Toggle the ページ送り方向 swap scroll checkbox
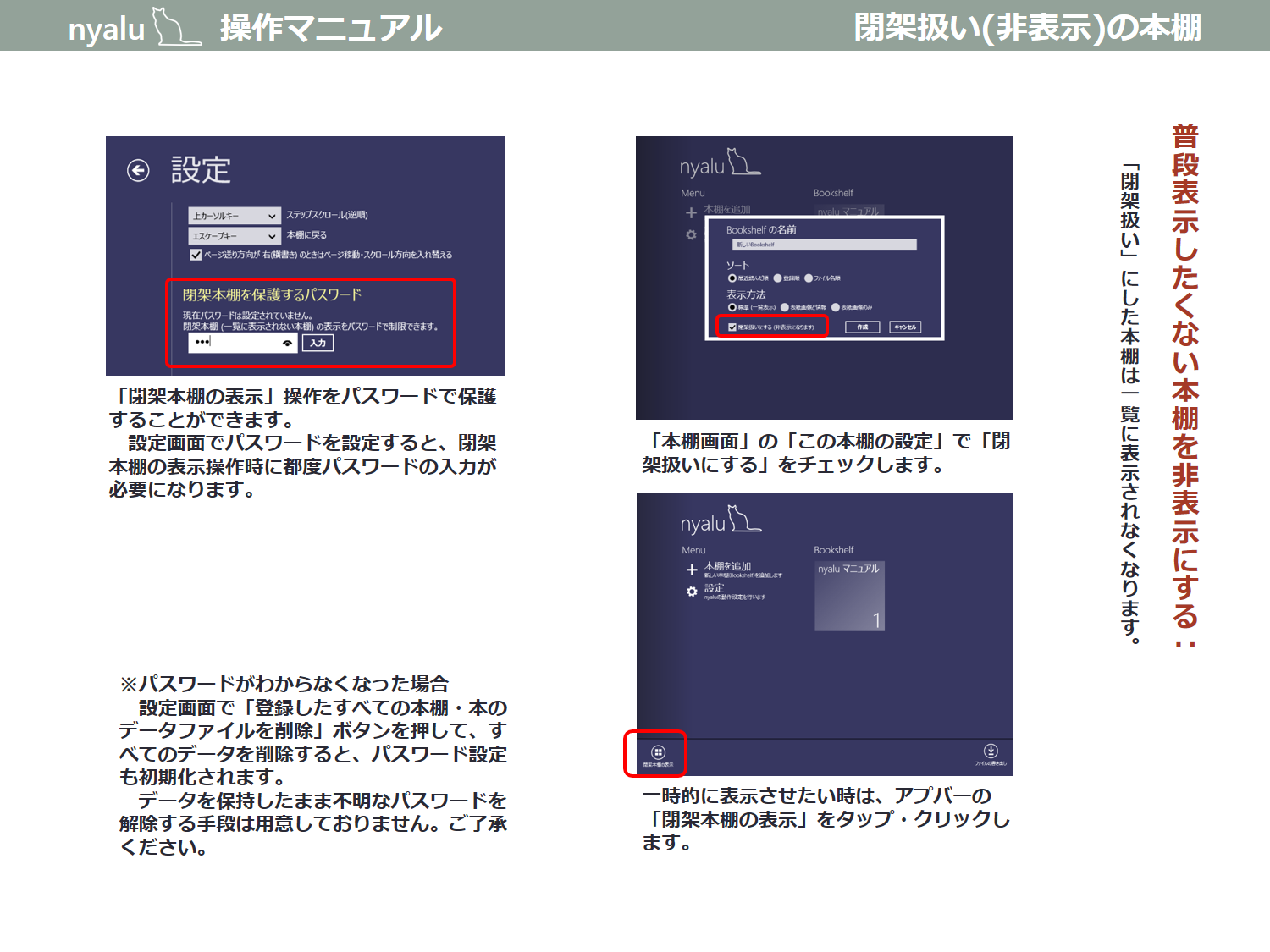The width and height of the screenshot is (1270, 952). tap(196, 255)
